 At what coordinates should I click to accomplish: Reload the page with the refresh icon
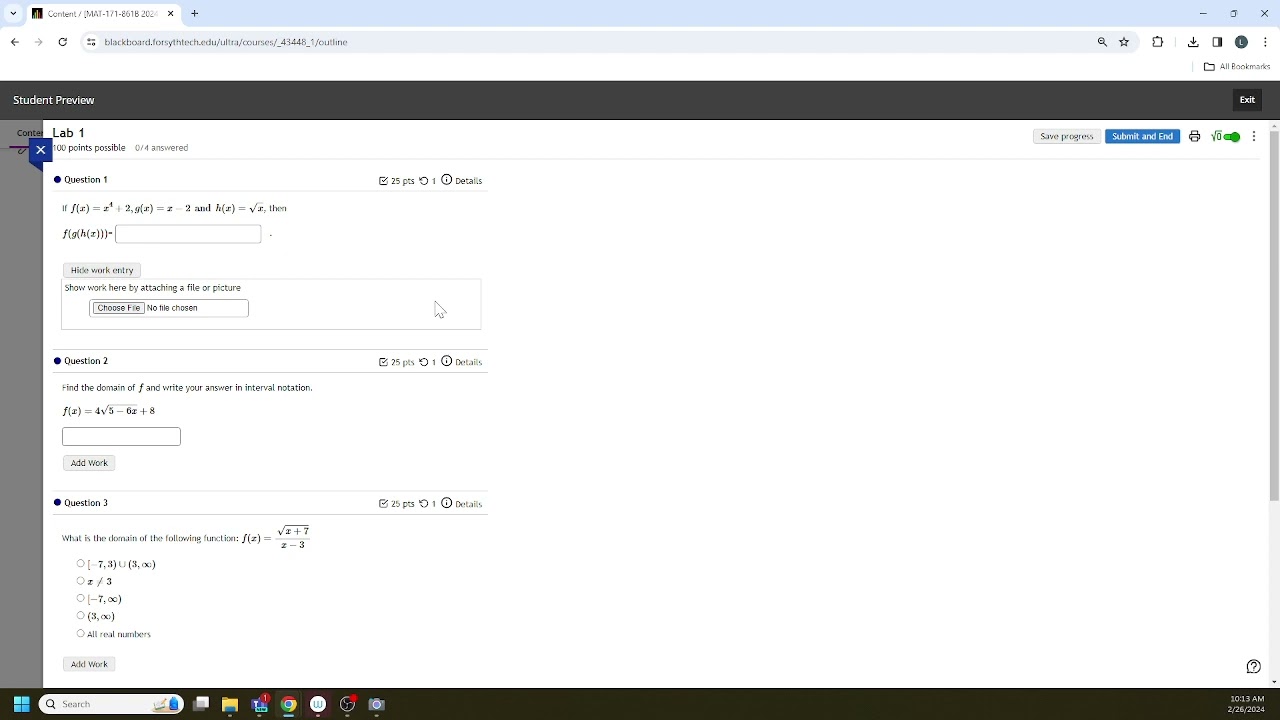63,42
